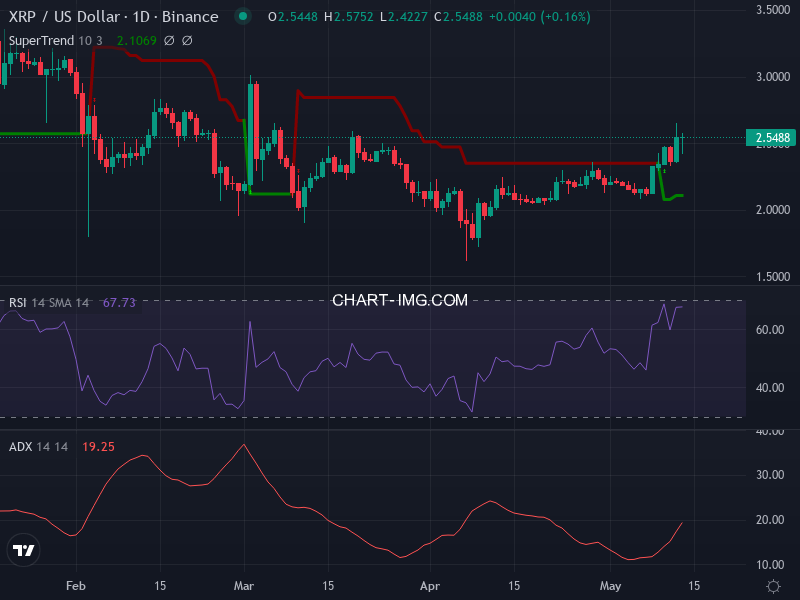Click second SuperTrend null value symbol
The height and width of the screenshot is (600, 800).
tap(187, 40)
